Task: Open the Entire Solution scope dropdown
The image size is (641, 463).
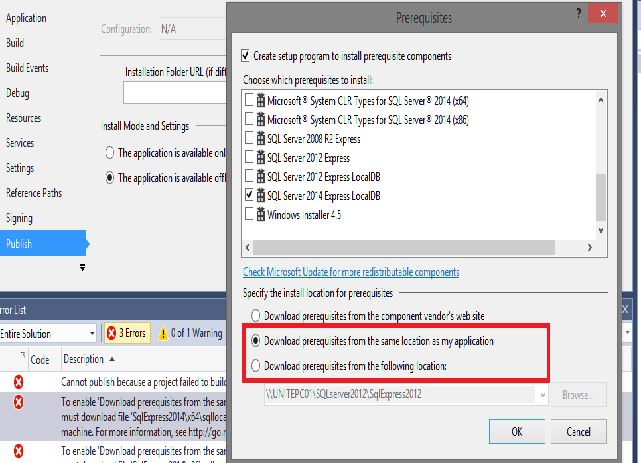Action: pos(92,333)
